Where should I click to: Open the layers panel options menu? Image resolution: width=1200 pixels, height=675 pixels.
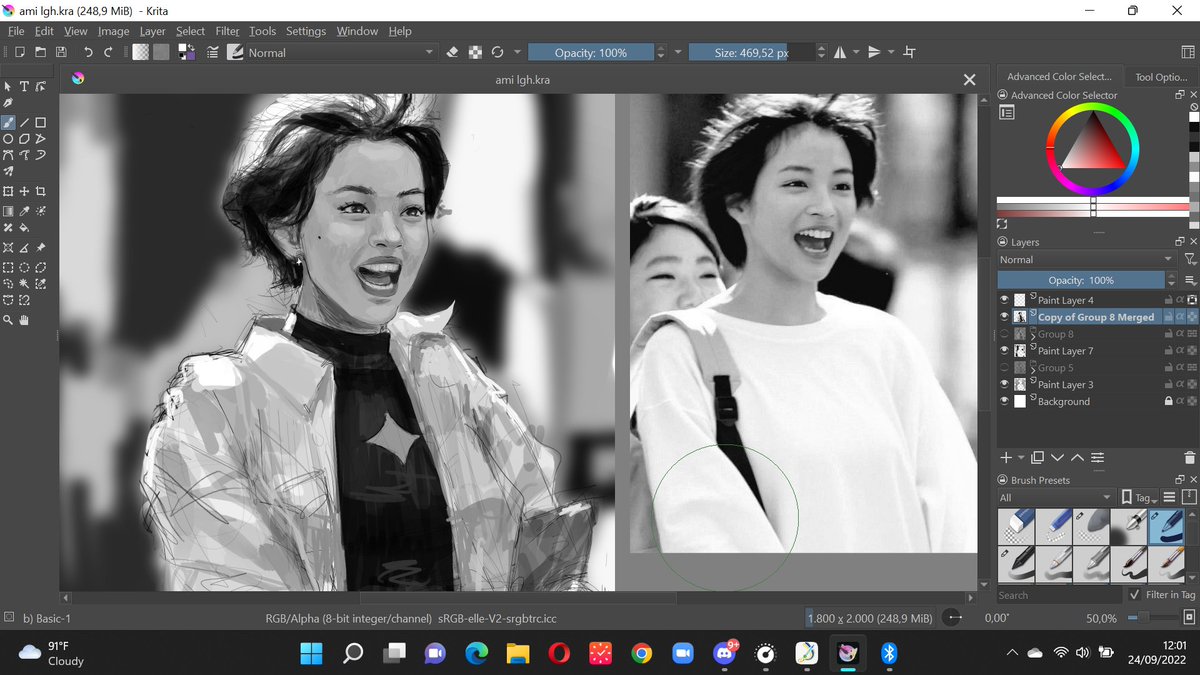coord(1189,280)
